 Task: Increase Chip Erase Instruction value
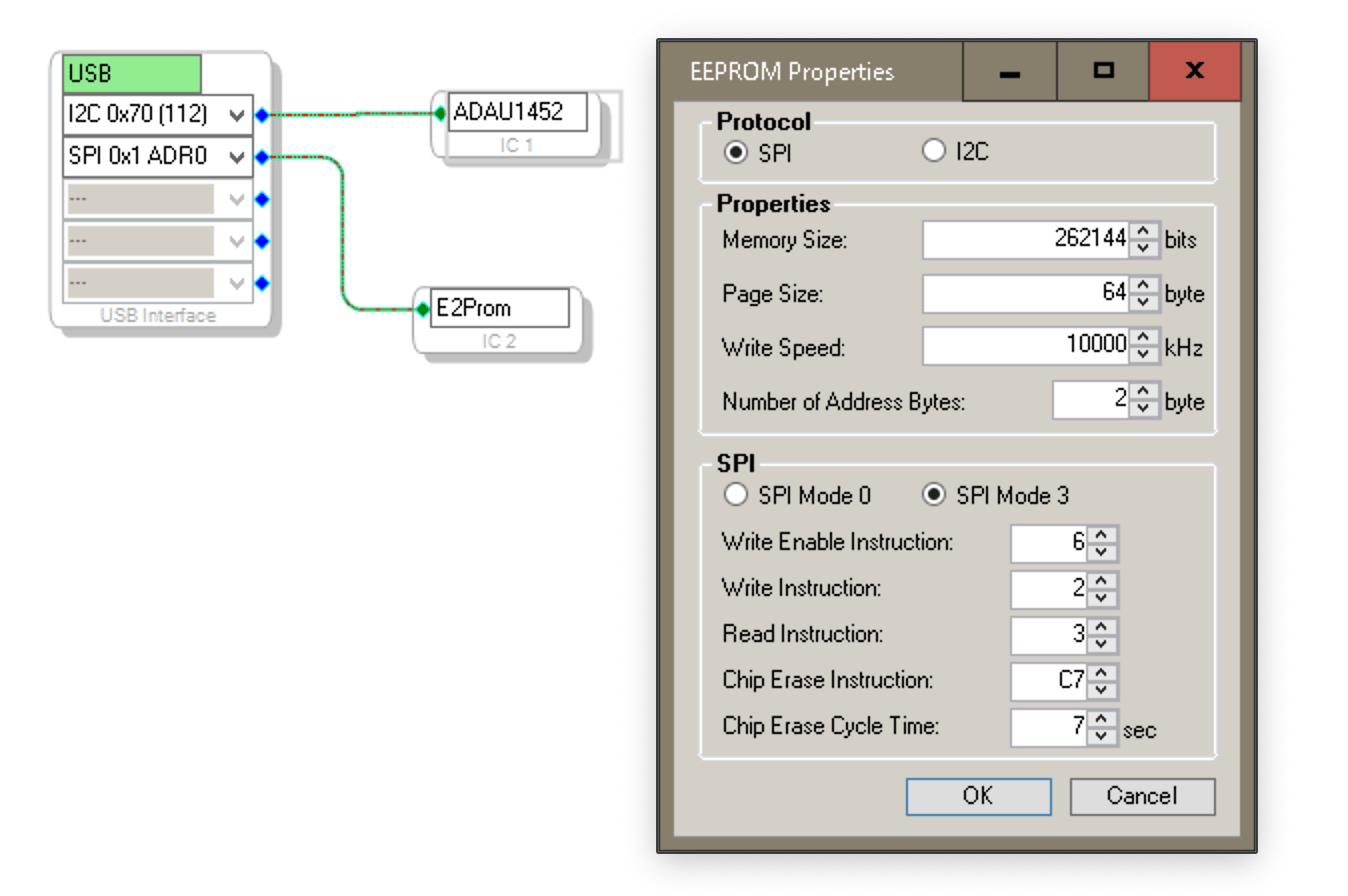[x=1102, y=672]
